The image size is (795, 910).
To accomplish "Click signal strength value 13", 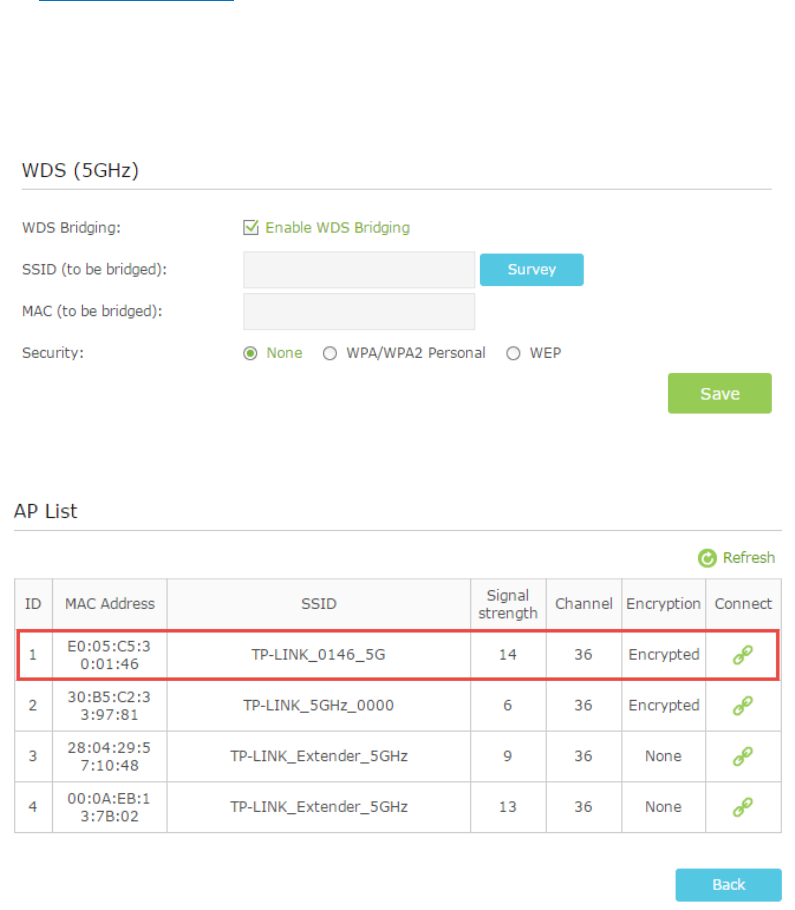I will [x=508, y=807].
